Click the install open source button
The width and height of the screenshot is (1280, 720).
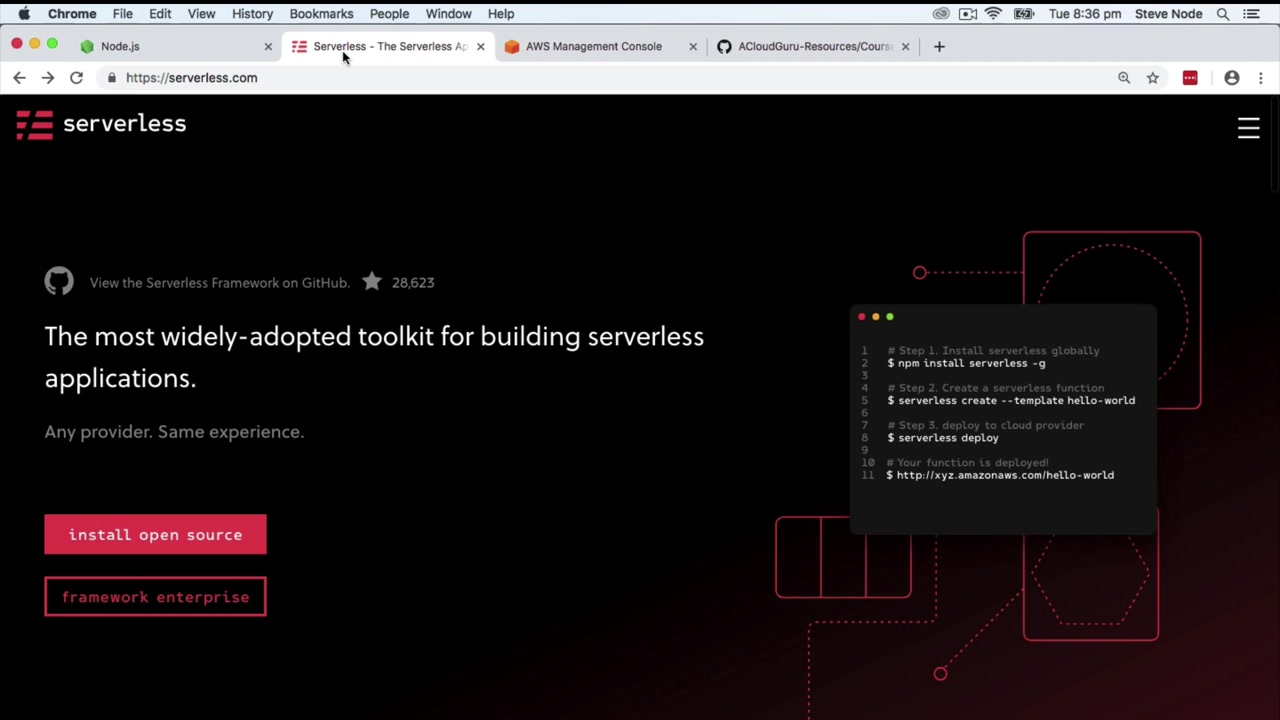pyautogui.click(x=155, y=535)
